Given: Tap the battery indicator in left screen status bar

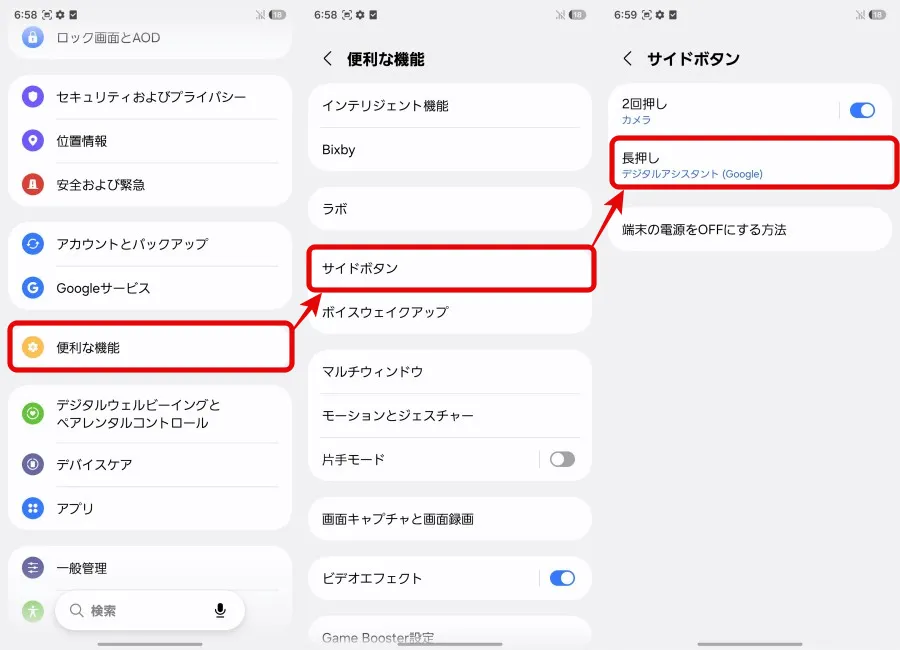Looking at the screenshot, I should [x=277, y=15].
